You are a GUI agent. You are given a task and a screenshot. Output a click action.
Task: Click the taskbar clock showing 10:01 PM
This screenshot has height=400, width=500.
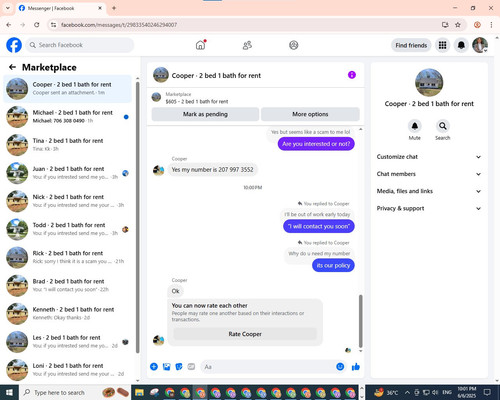[x=467, y=392]
